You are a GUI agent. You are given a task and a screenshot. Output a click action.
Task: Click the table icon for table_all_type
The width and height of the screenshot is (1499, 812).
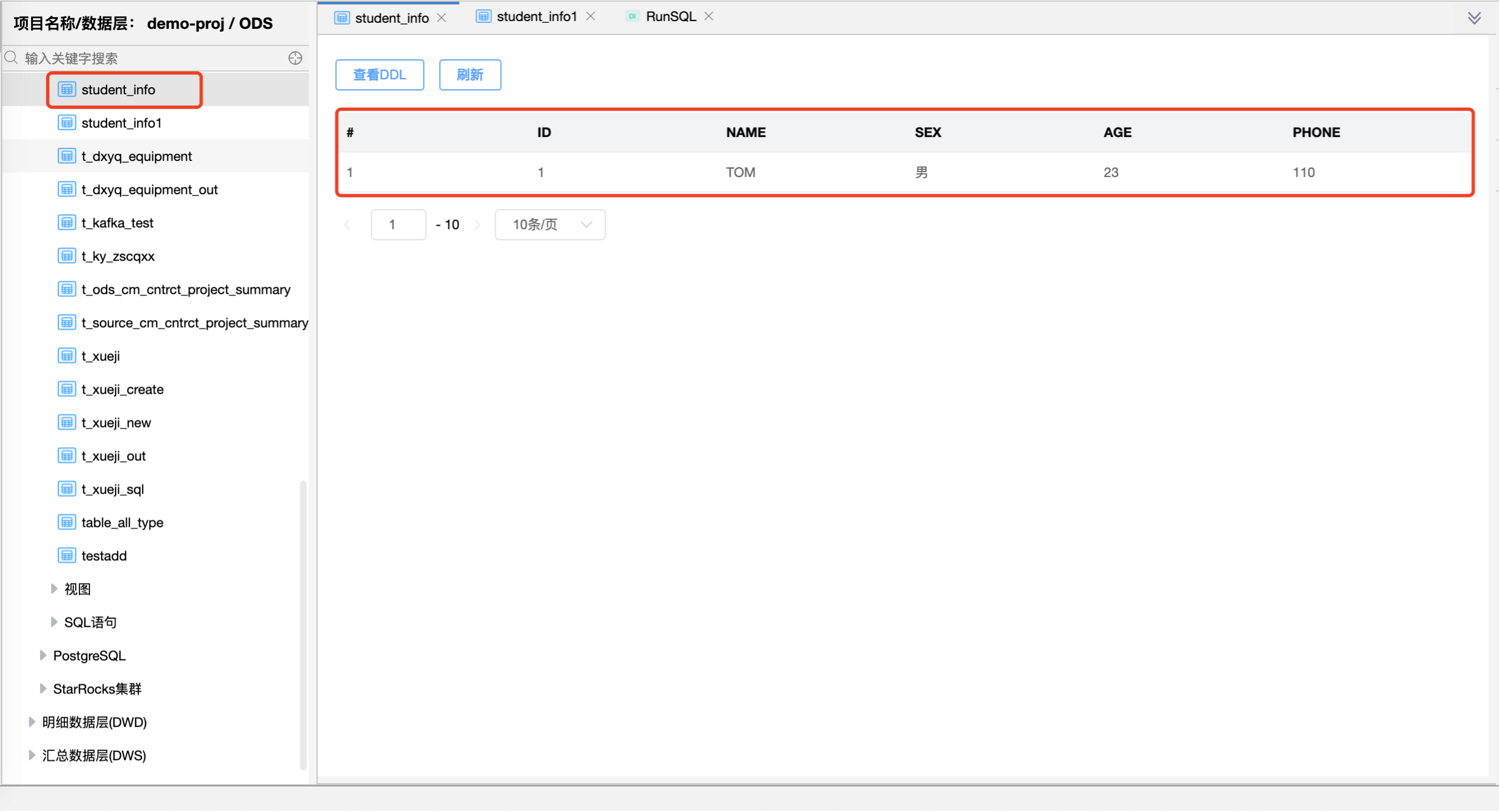point(67,522)
